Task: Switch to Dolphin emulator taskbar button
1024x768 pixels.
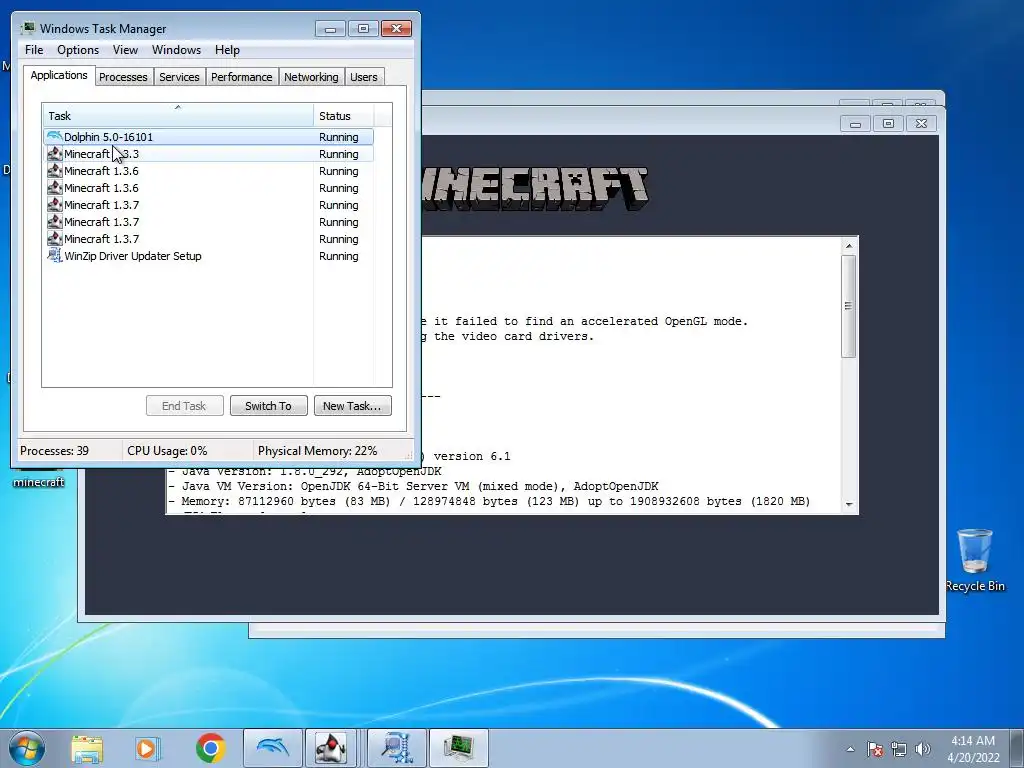Action: (x=273, y=748)
